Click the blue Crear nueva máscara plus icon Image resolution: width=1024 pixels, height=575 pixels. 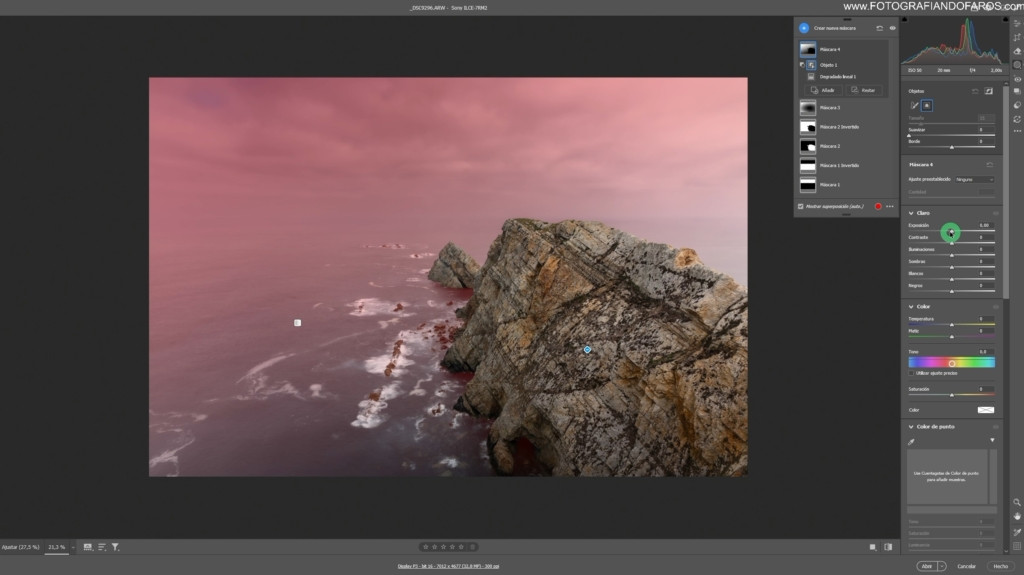click(804, 28)
